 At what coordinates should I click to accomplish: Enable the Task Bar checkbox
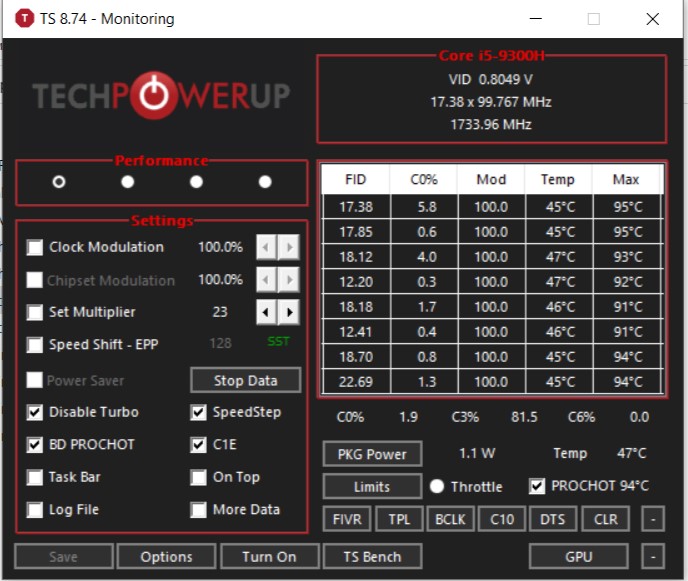coord(35,477)
